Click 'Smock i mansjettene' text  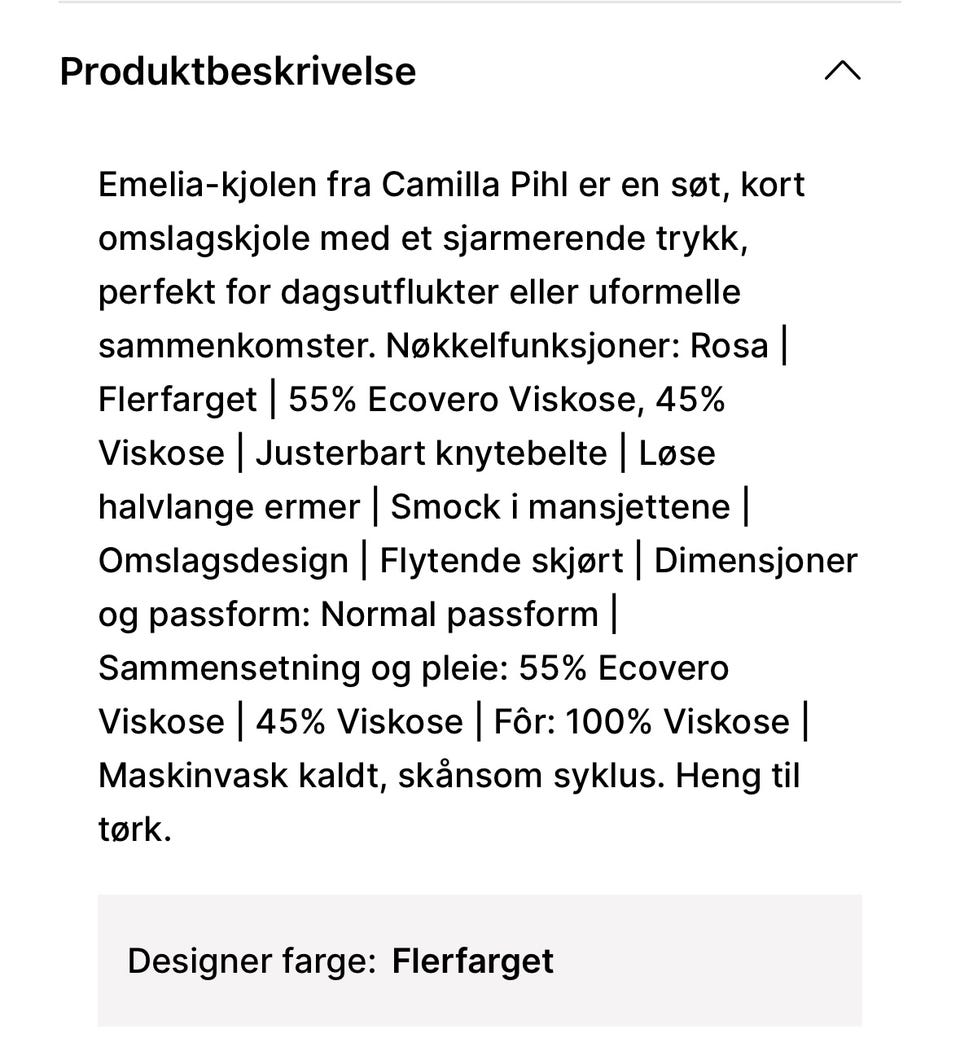point(560,507)
